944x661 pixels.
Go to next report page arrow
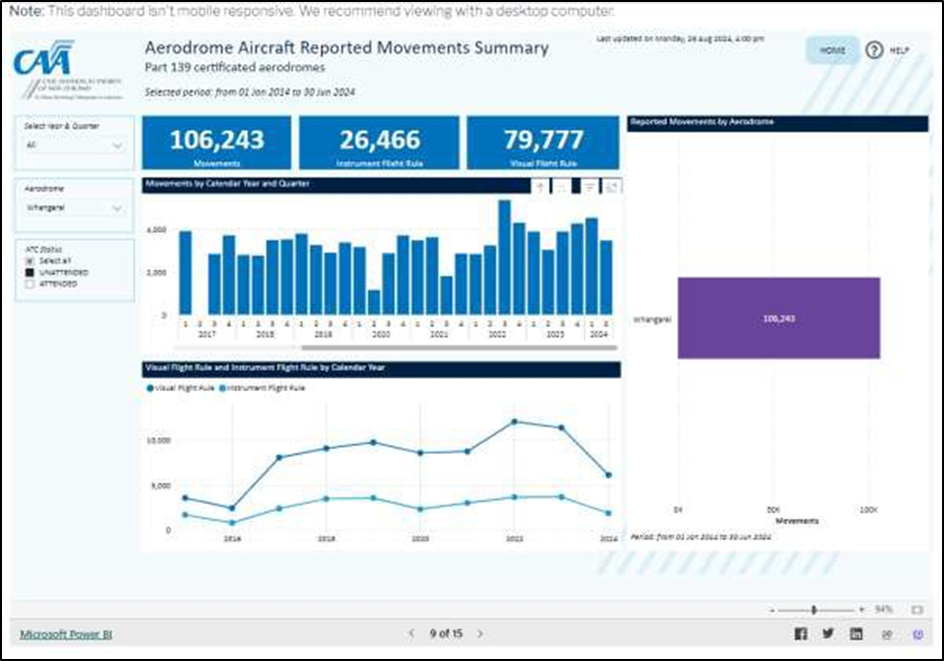pos(480,633)
